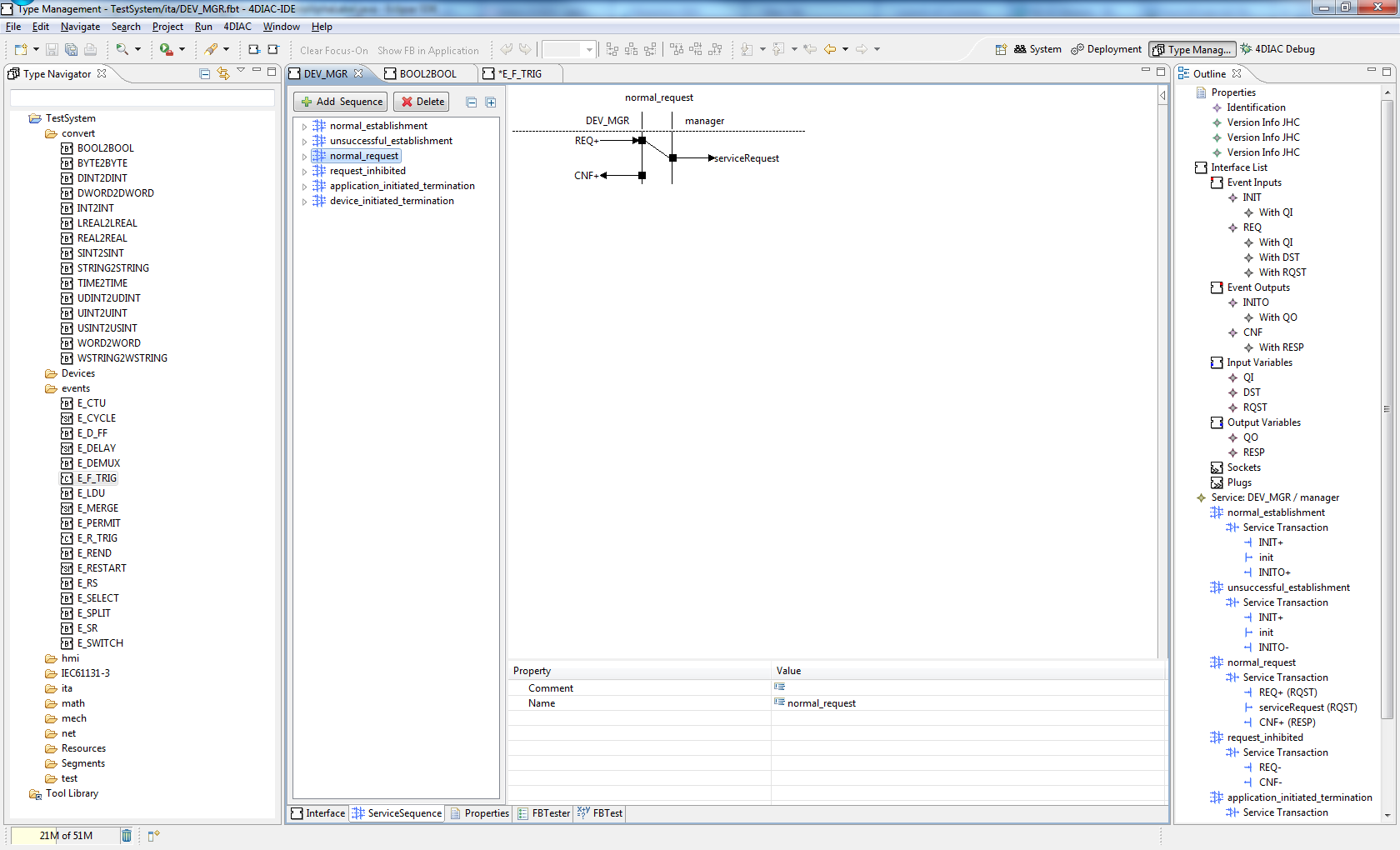The height and width of the screenshot is (850, 1400).
Task: Collapse all in Type Navigator
Action: pyautogui.click(x=205, y=74)
